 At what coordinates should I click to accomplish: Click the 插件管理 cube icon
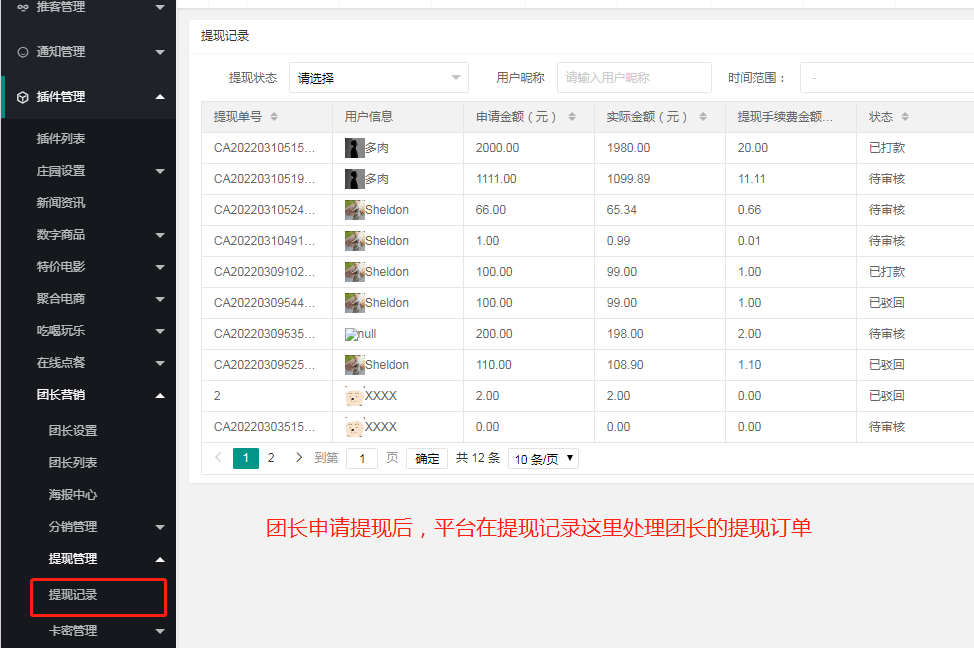tap(23, 98)
